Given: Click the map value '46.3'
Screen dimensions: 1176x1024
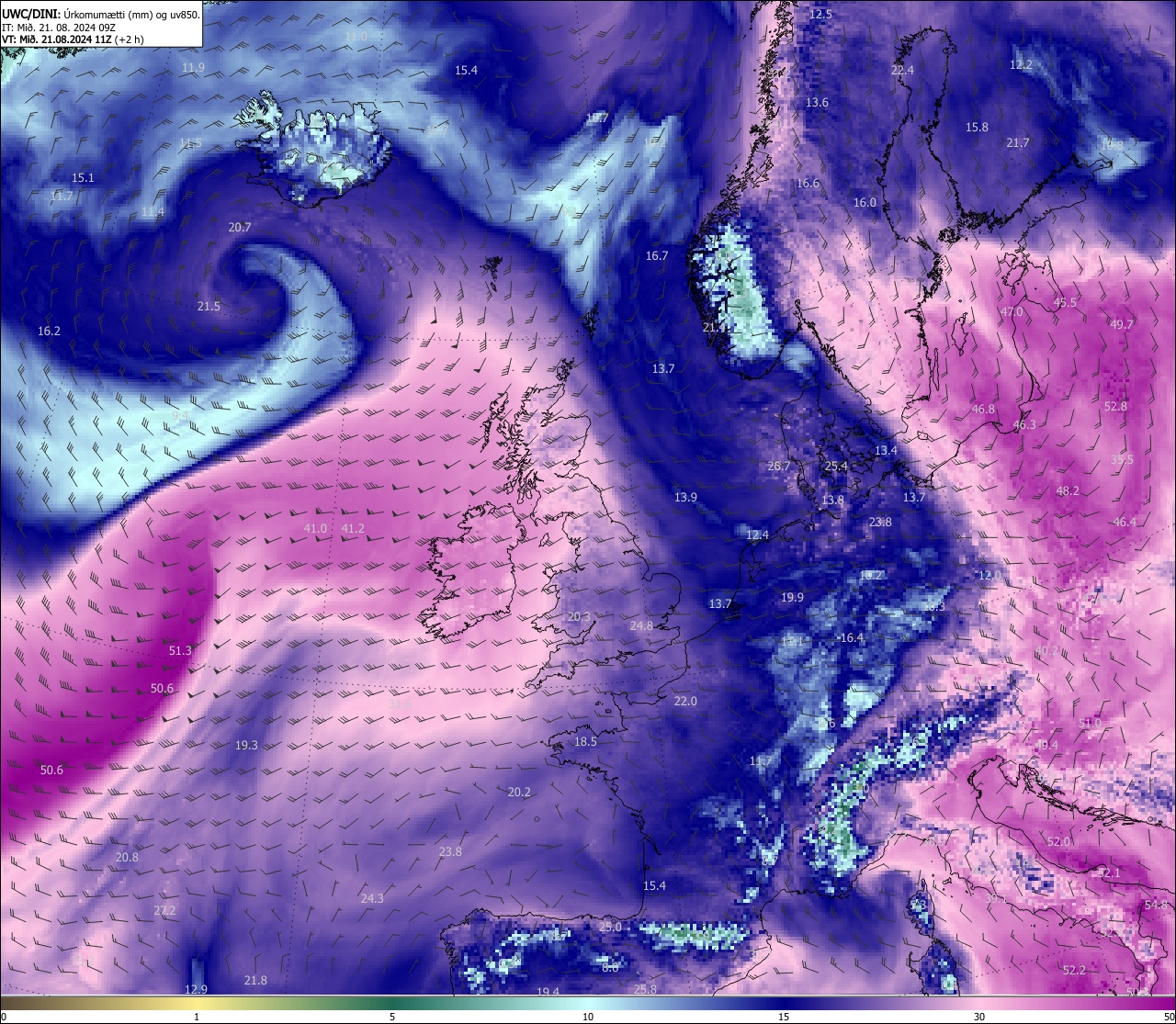Looking at the screenshot, I should (1023, 425).
